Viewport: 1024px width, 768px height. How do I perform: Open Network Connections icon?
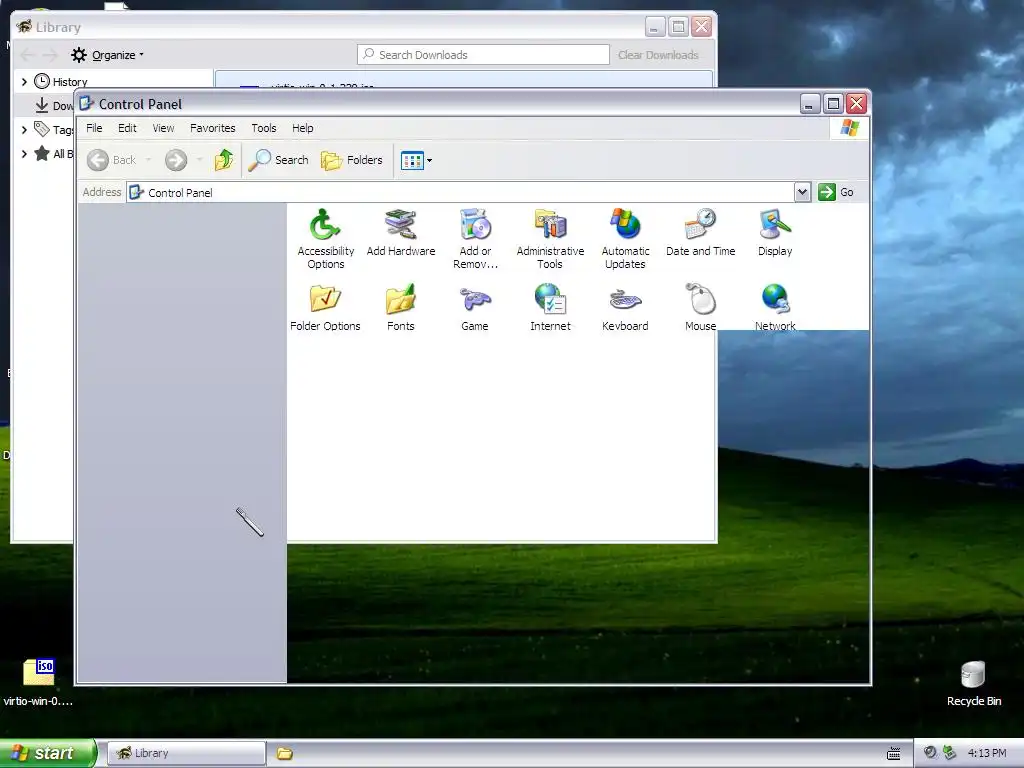point(775,308)
